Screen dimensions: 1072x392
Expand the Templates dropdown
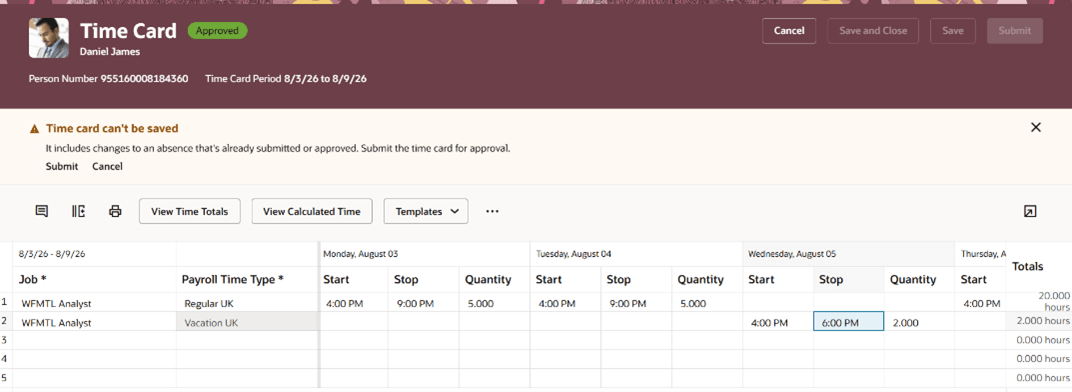(x=426, y=211)
